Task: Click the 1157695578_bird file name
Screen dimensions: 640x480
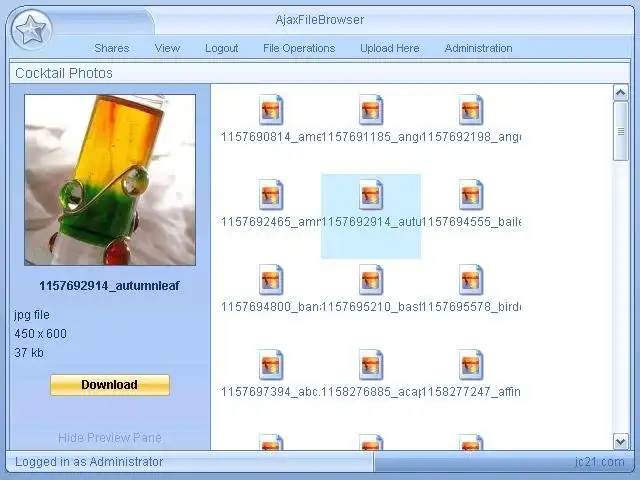Action: [471, 307]
